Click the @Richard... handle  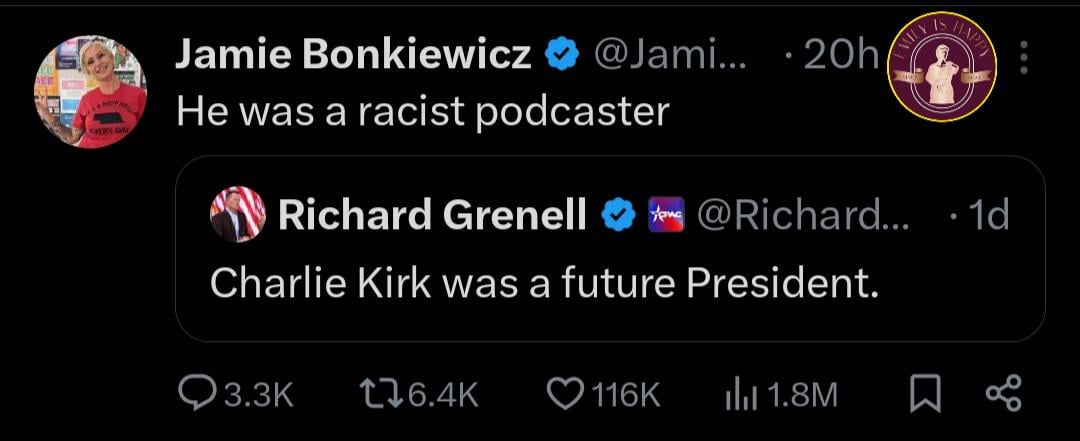tap(802, 214)
